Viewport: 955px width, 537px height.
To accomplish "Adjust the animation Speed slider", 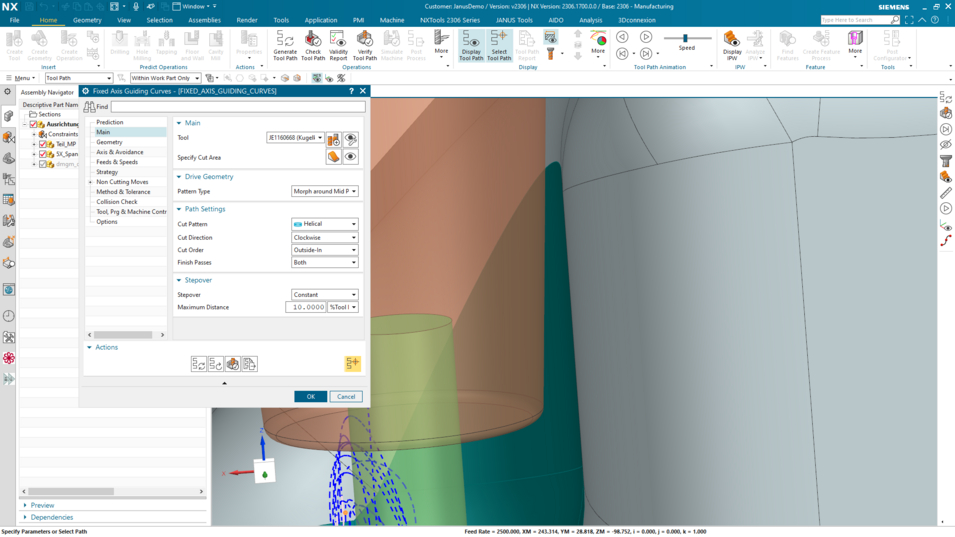I will tap(685, 38).
